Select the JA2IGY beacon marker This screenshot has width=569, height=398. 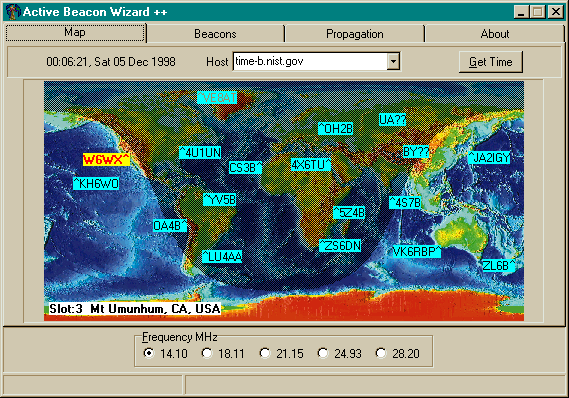point(489,157)
